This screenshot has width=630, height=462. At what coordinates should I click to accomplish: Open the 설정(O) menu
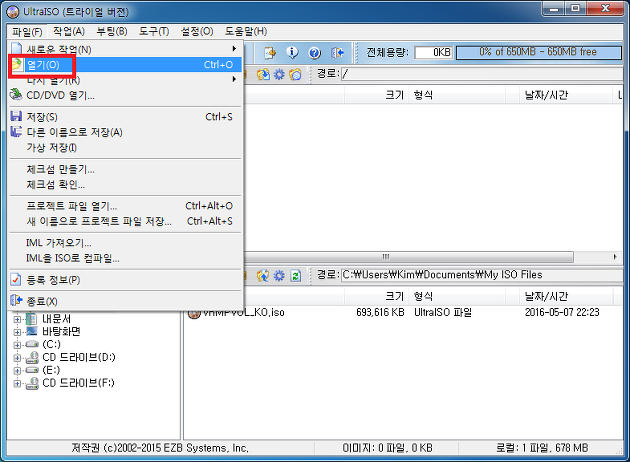coord(197,31)
